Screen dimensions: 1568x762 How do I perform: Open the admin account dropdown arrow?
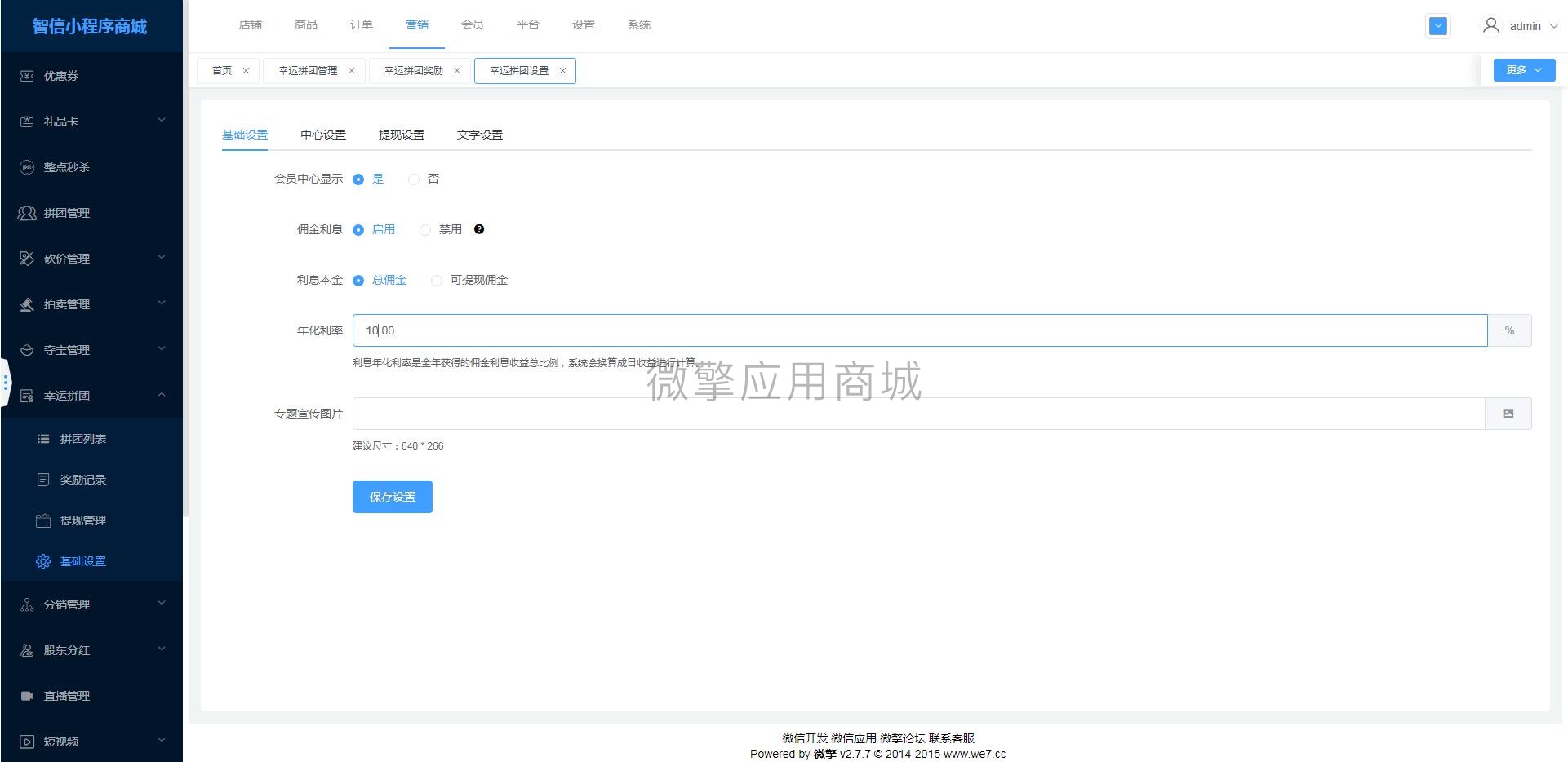[1554, 26]
